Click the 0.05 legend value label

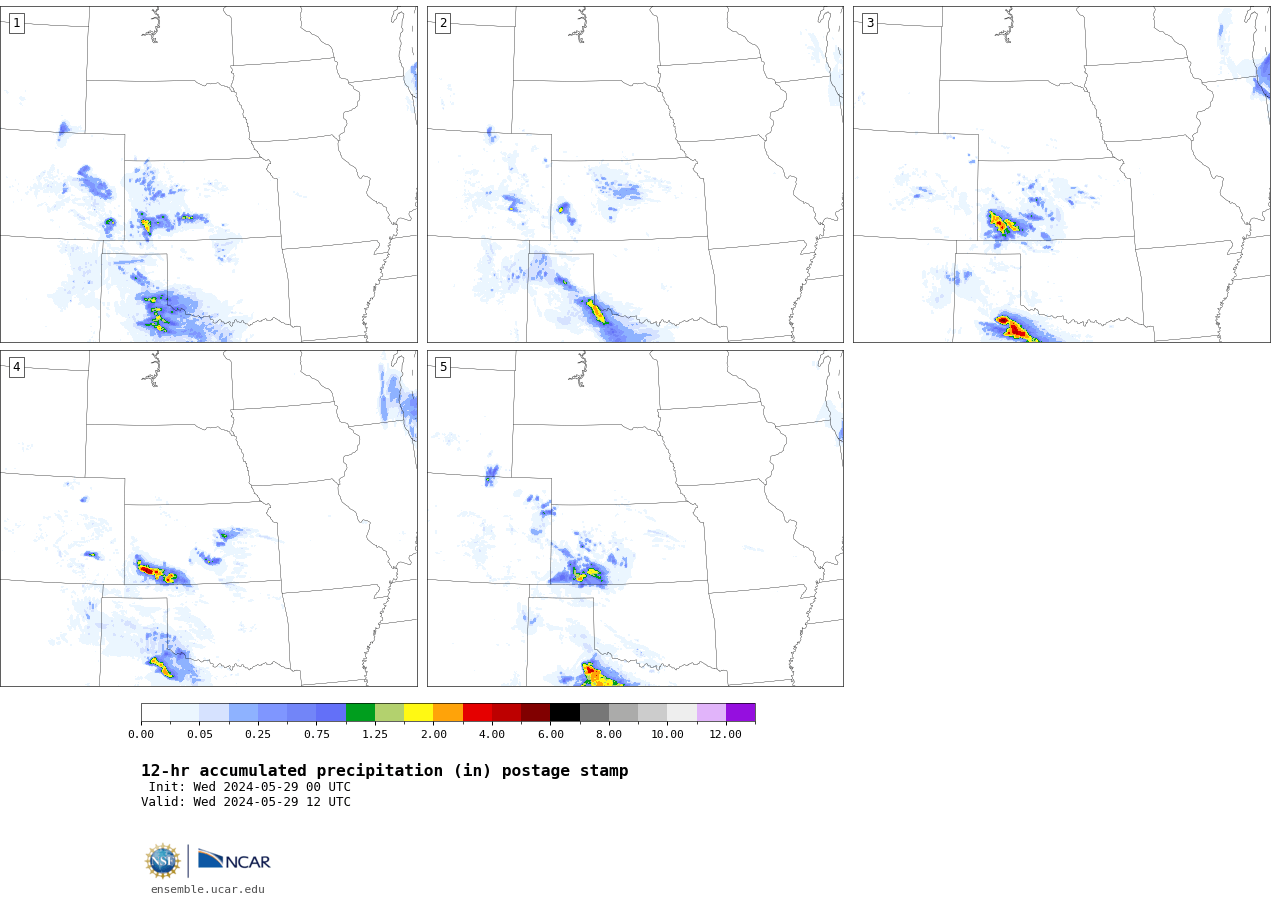pyautogui.click(x=200, y=734)
